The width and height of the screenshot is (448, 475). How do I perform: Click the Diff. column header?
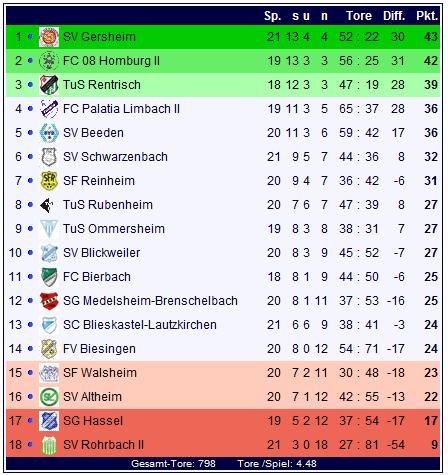(394, 16)
